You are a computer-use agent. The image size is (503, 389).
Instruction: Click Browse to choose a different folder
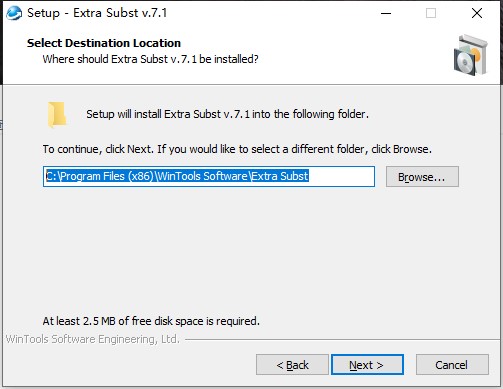coord(422,177)
